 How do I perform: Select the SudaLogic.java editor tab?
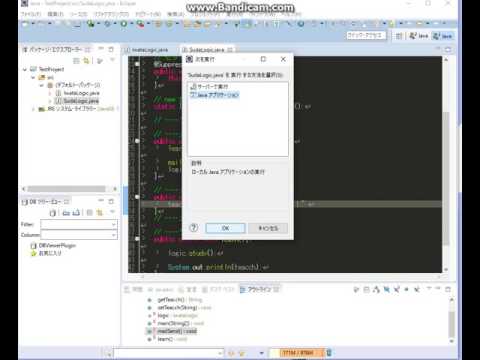(207, 50)
